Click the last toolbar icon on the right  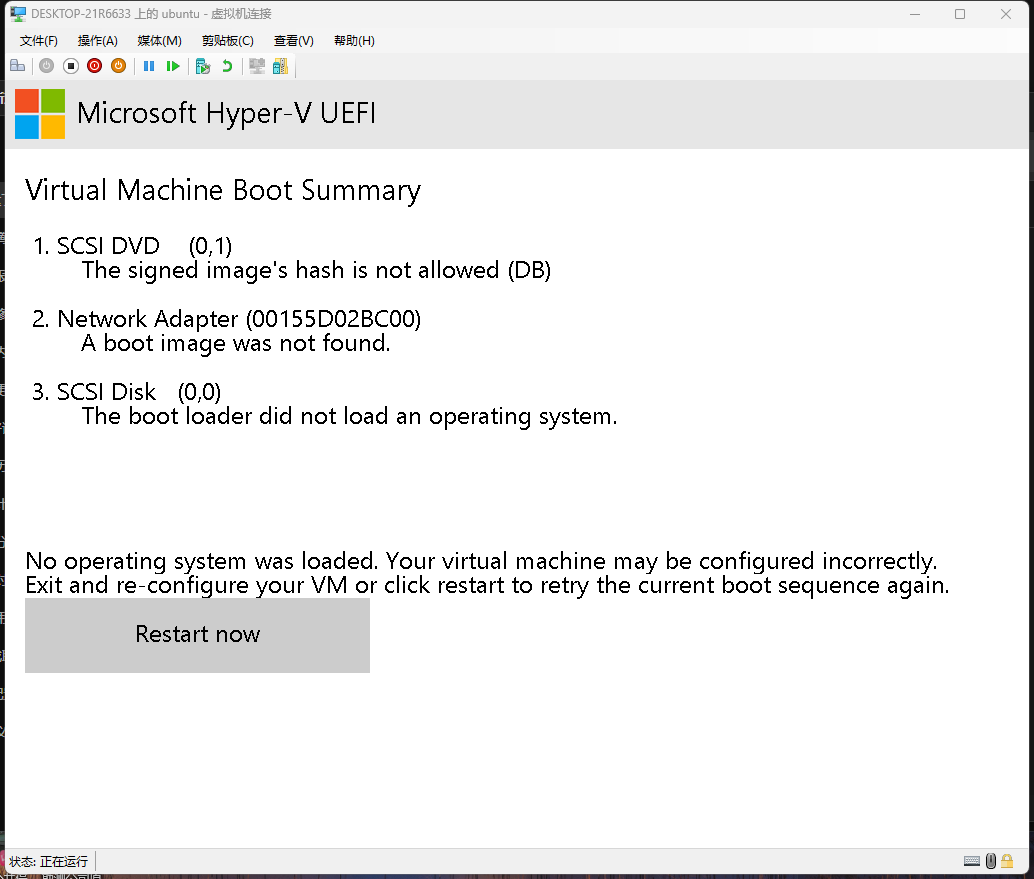280,66
